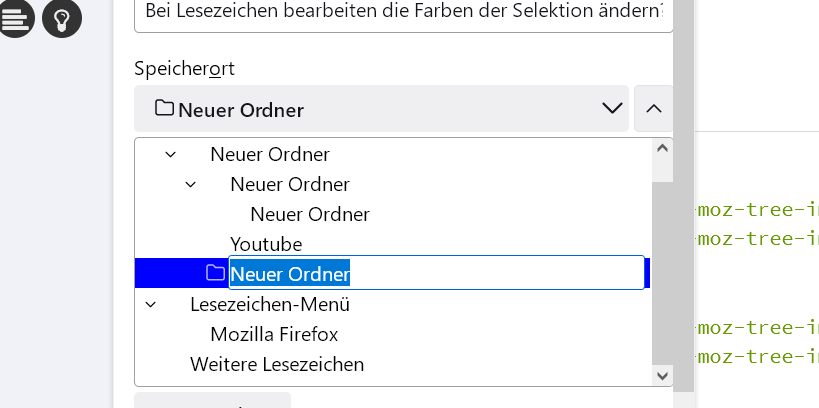Click folder tree scrollbar down arrow

(662, 375)
